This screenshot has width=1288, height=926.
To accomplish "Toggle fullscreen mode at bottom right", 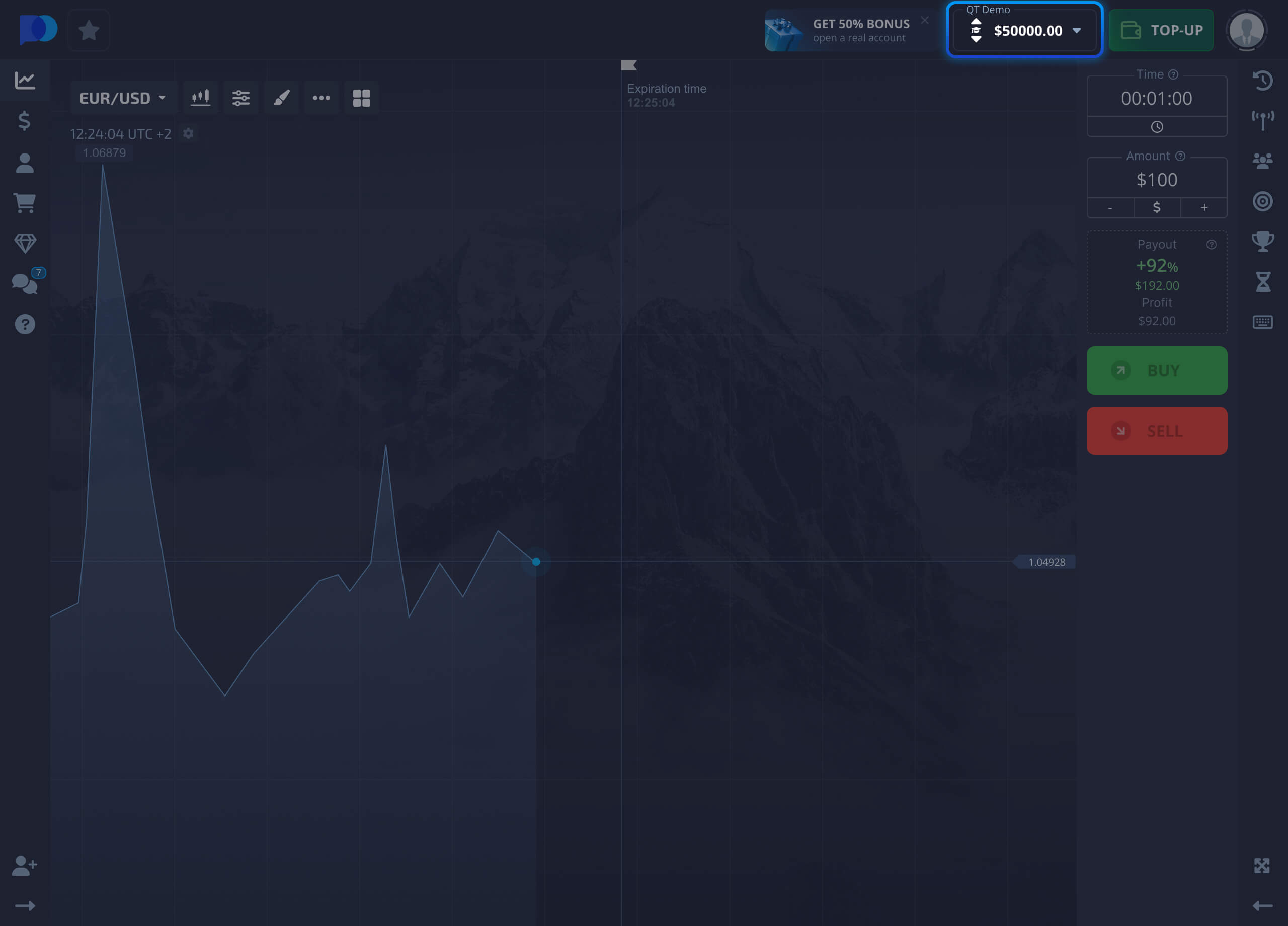I will click(1263, 865).
